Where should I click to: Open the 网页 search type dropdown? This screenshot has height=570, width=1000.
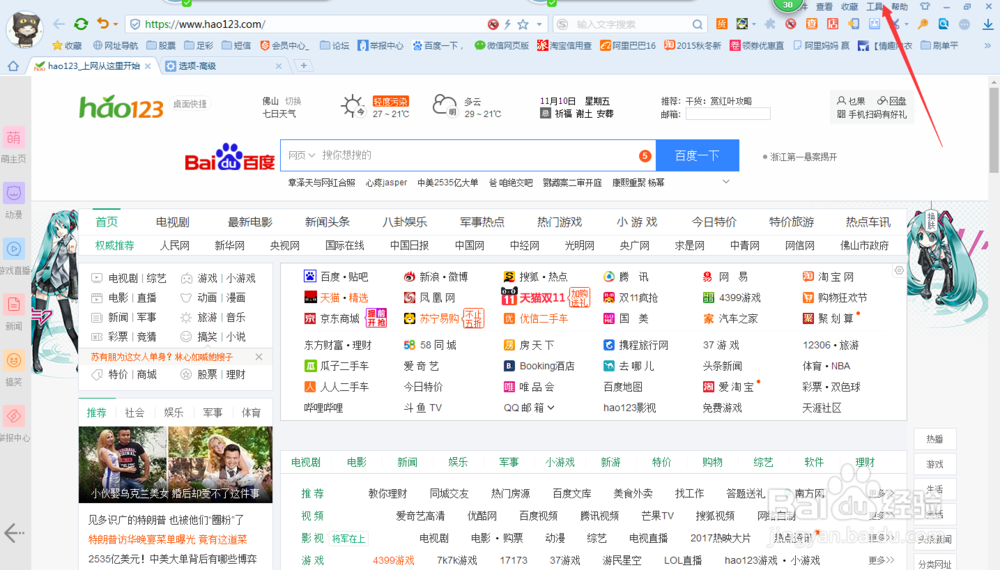point(301,155)
